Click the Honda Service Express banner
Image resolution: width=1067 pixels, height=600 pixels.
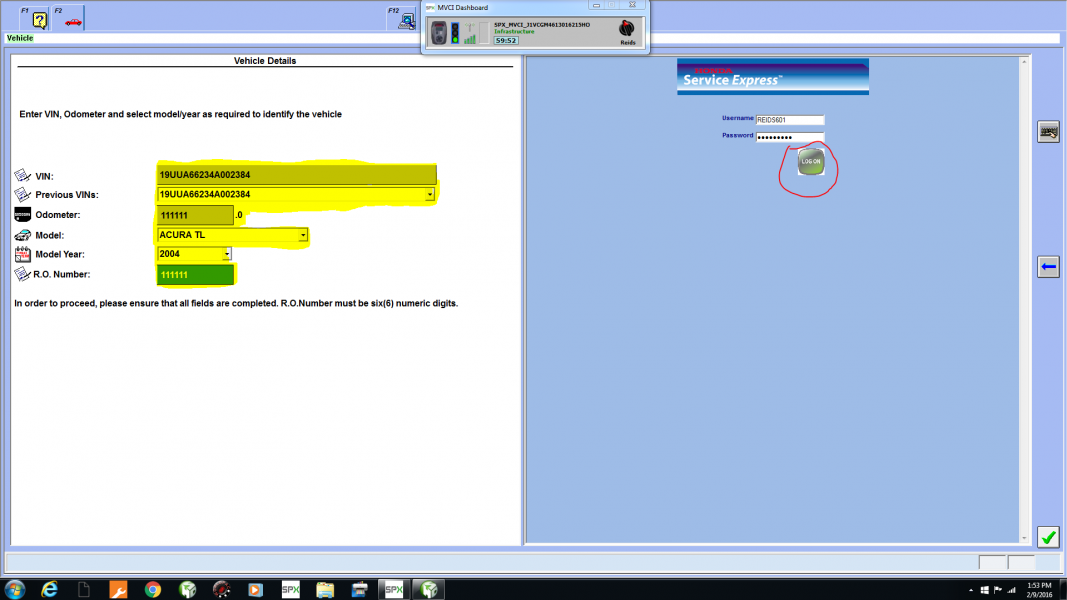(x=772, y=76)
